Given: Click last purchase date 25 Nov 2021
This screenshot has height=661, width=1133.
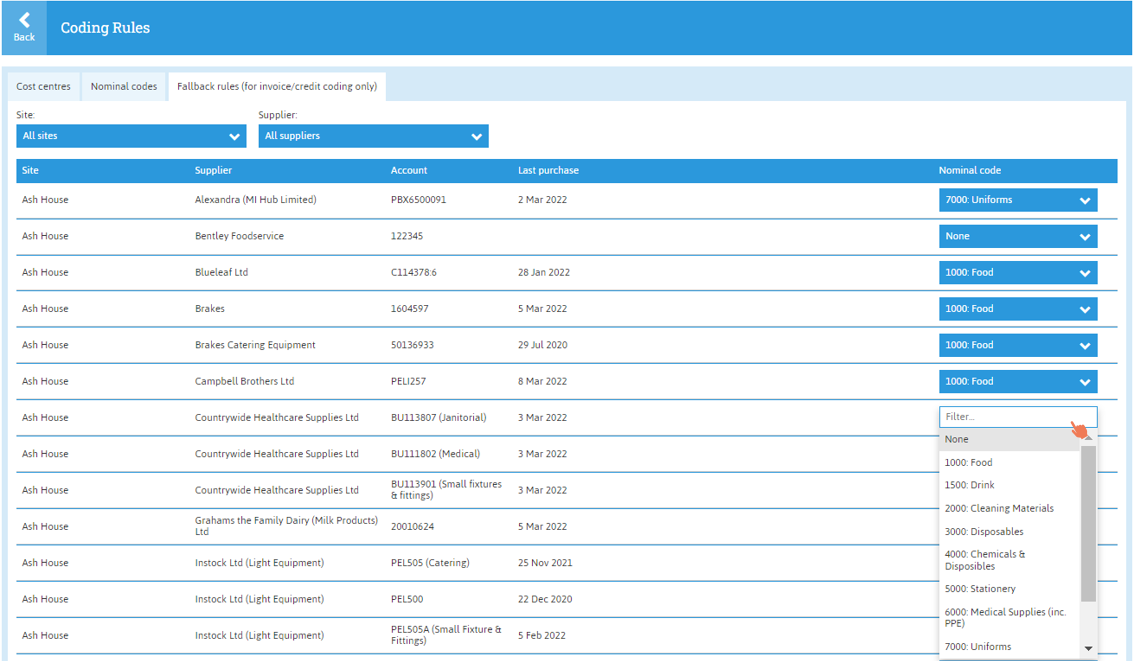Looking at the screenshot, I should [x=545, y=563].
